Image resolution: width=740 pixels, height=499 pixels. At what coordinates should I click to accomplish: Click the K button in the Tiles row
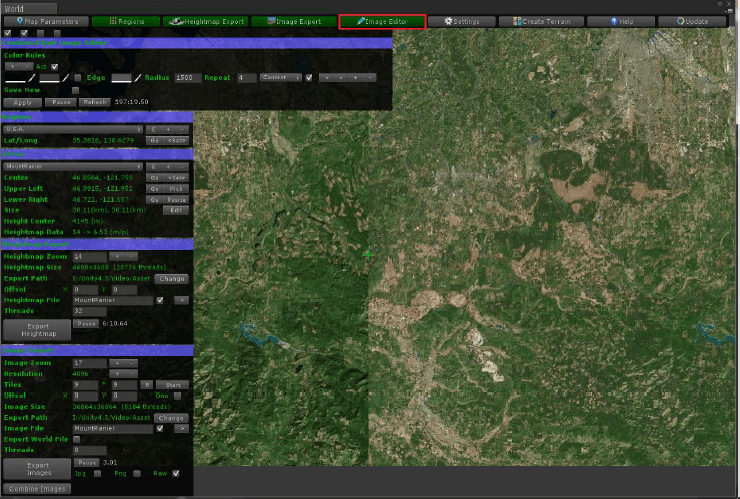[147, 385]
